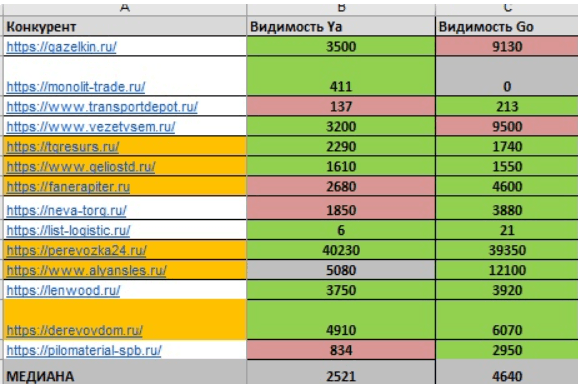Open the monolit-trade.ru link
Screen dimensions: 578x384
[76, 87]
